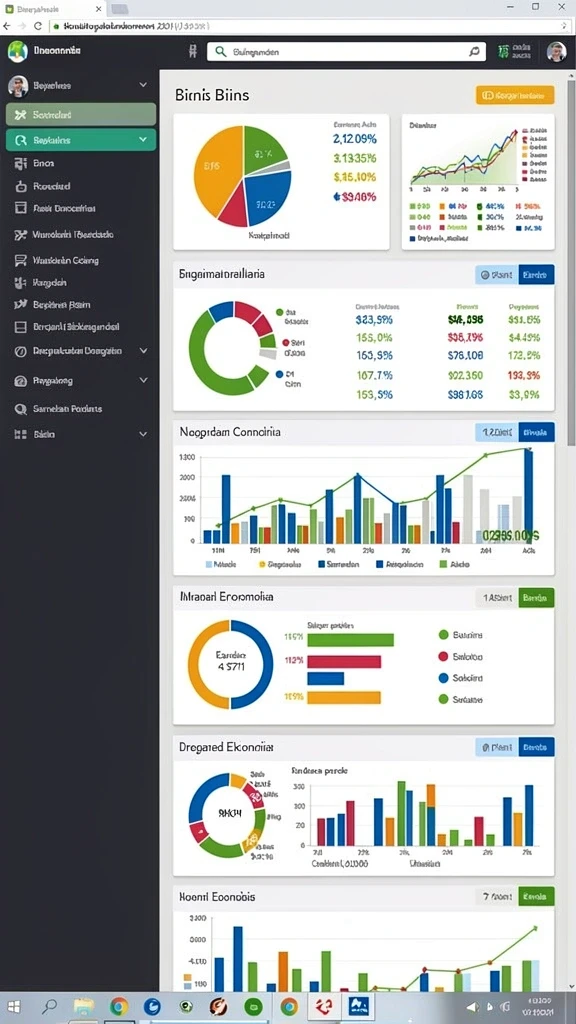The width and height of the screenshot is (576, 1024).
Task: Click the grid icon left of the search bar
Action: click(192, 52)
